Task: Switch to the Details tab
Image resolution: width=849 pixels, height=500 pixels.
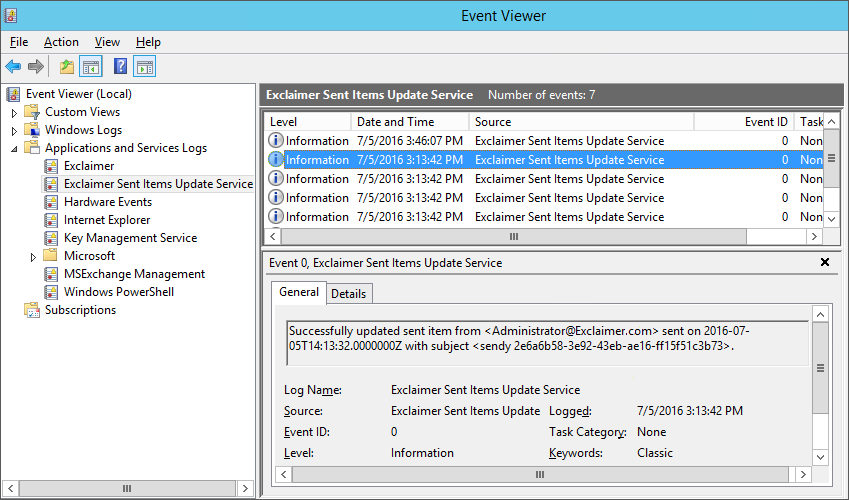Action: pos(349,294)
